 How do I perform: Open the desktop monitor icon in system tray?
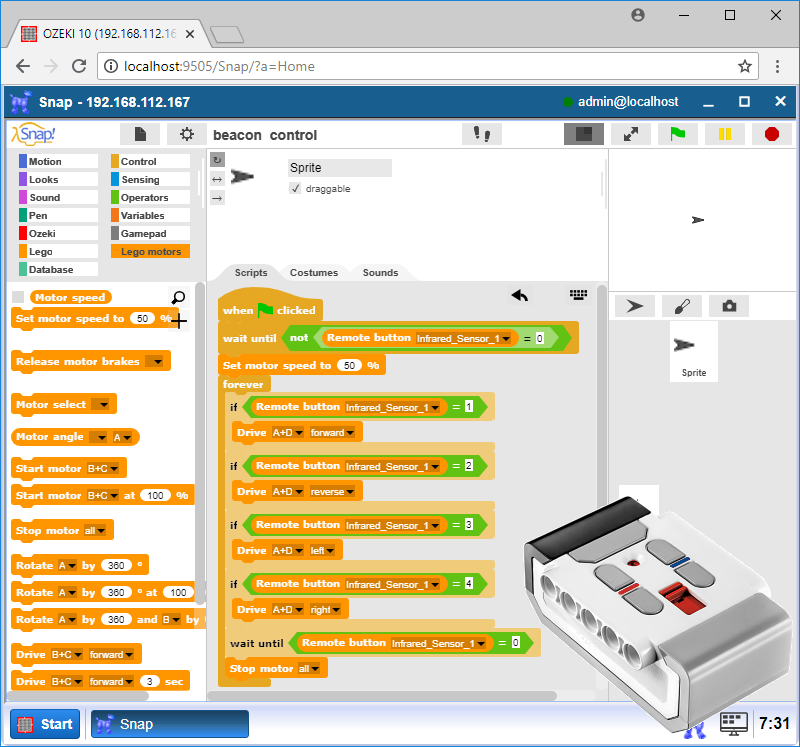[734, 724]
